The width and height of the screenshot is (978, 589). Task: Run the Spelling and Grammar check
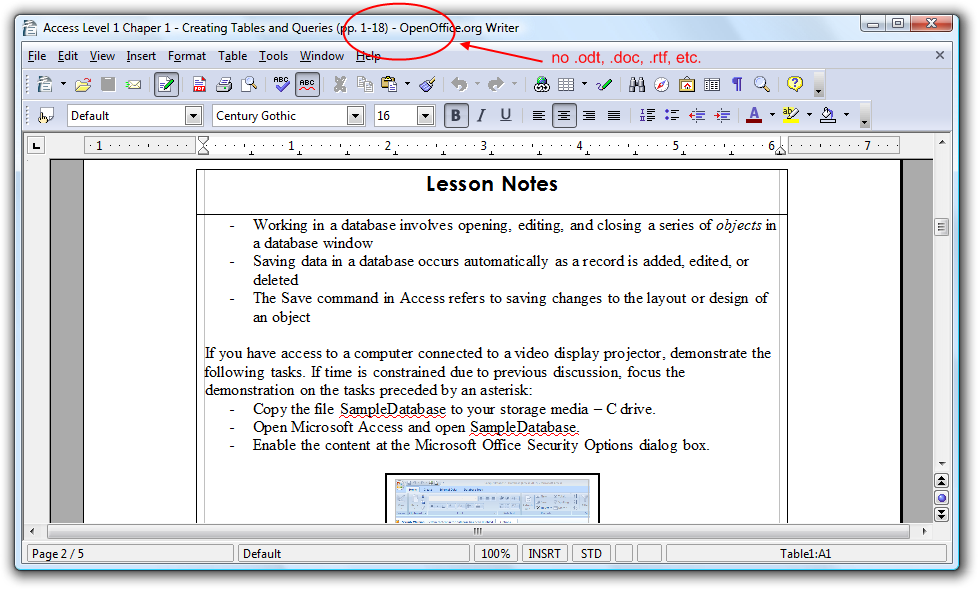coord(282,85)
